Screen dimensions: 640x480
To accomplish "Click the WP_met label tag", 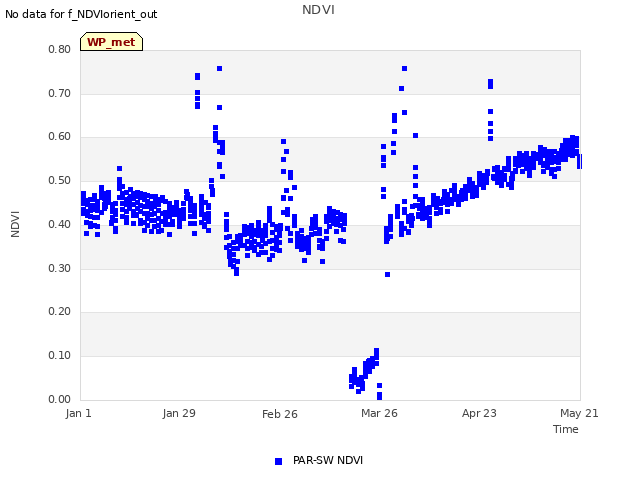I will tap(111, 42).
